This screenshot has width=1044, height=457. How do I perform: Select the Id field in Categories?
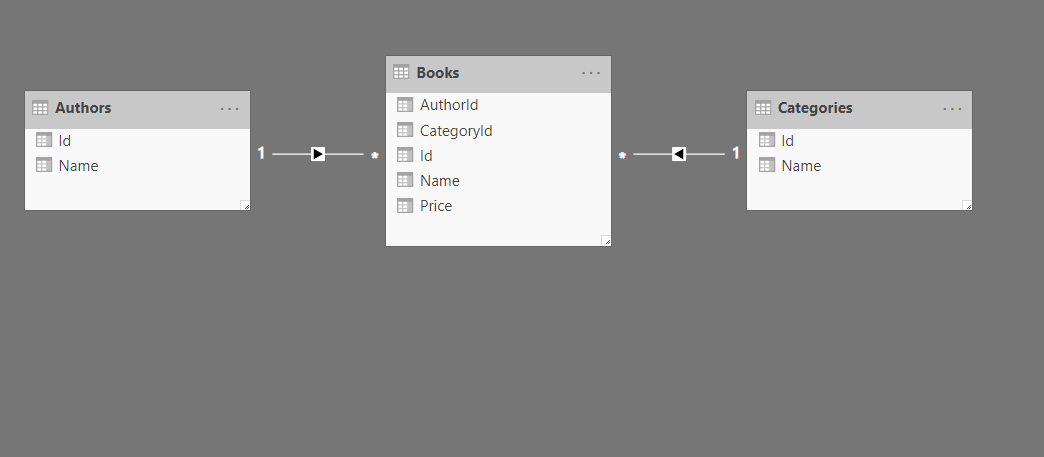point(788,141)
